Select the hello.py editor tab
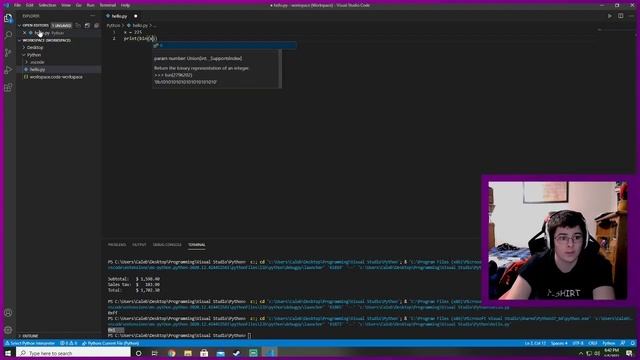Viewport: 640px width, 360px height. pos(119,16)
